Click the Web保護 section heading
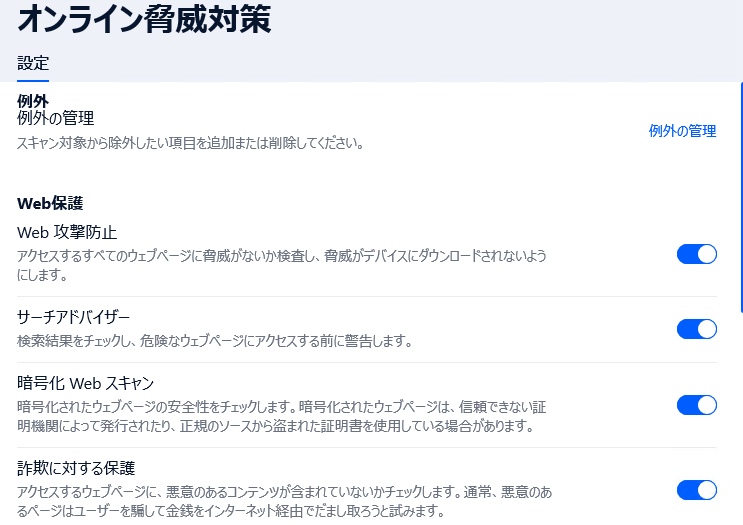 point(50,203)
